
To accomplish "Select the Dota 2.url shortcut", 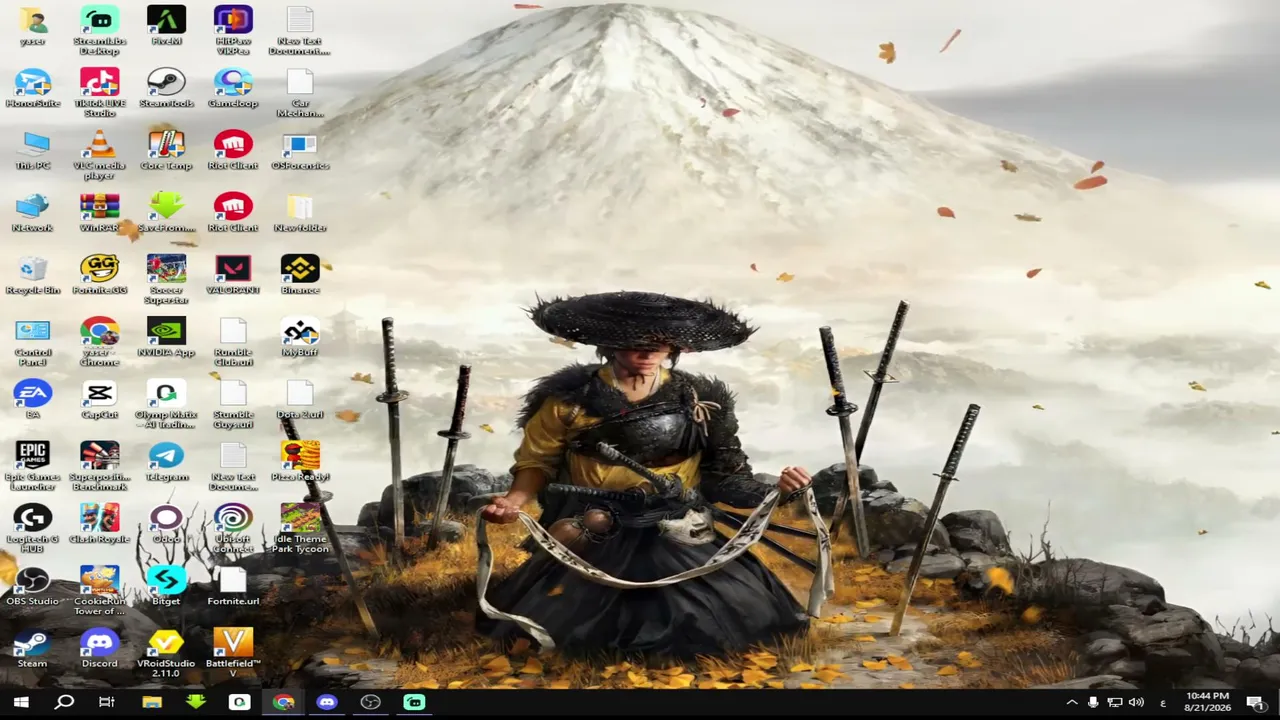I will [x=300, y=398].
